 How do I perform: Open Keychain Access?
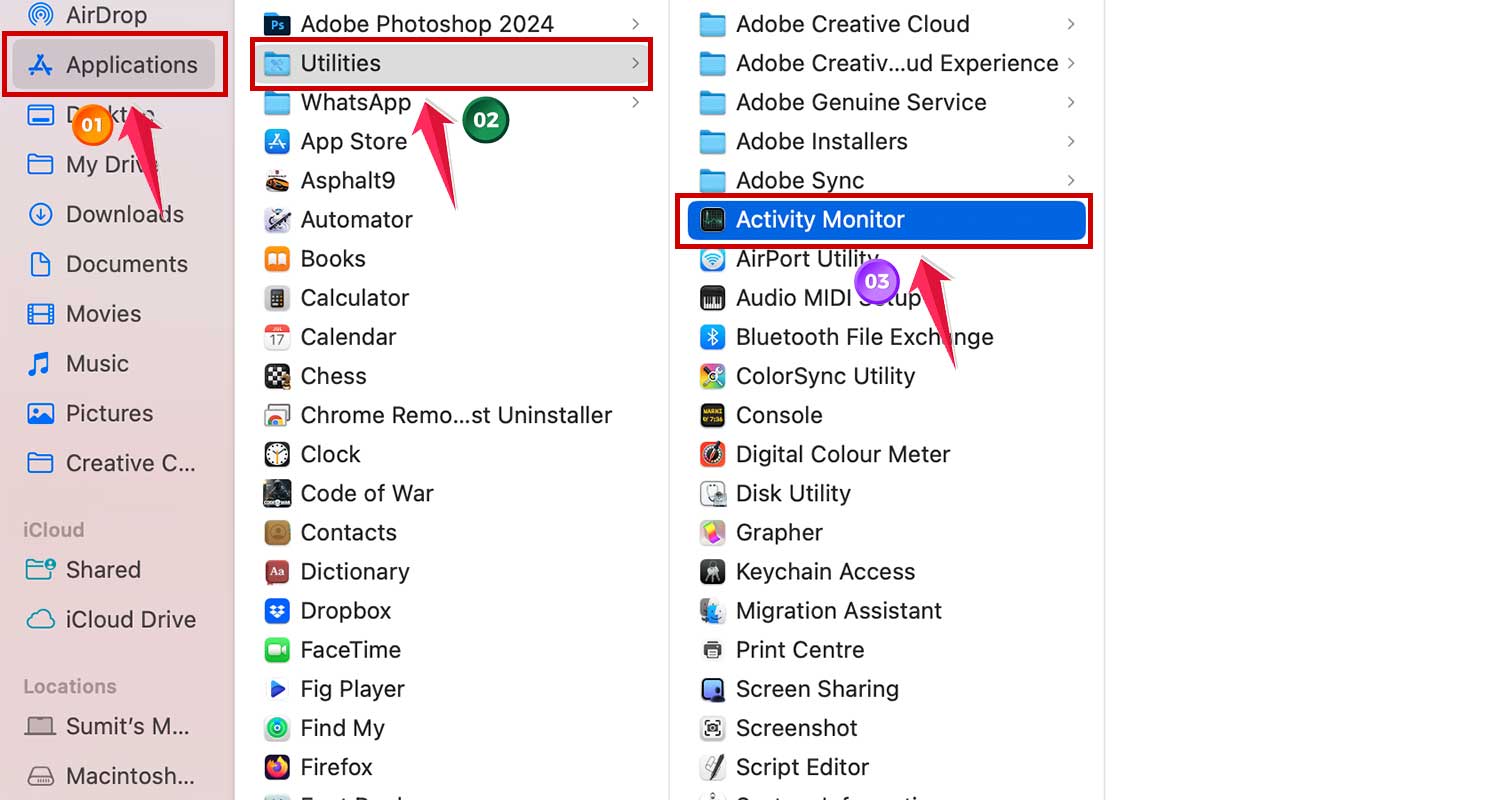click(825, 571)
